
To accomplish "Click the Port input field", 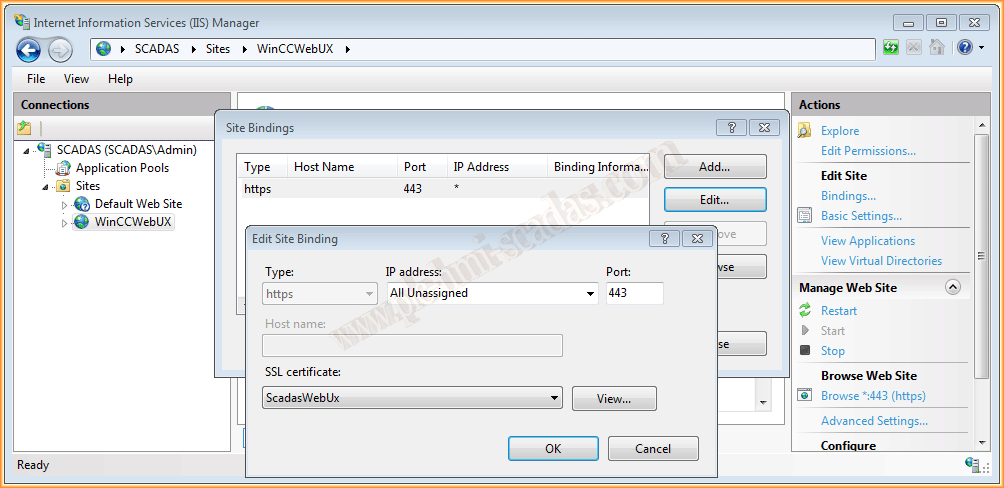I will [634, 294].
